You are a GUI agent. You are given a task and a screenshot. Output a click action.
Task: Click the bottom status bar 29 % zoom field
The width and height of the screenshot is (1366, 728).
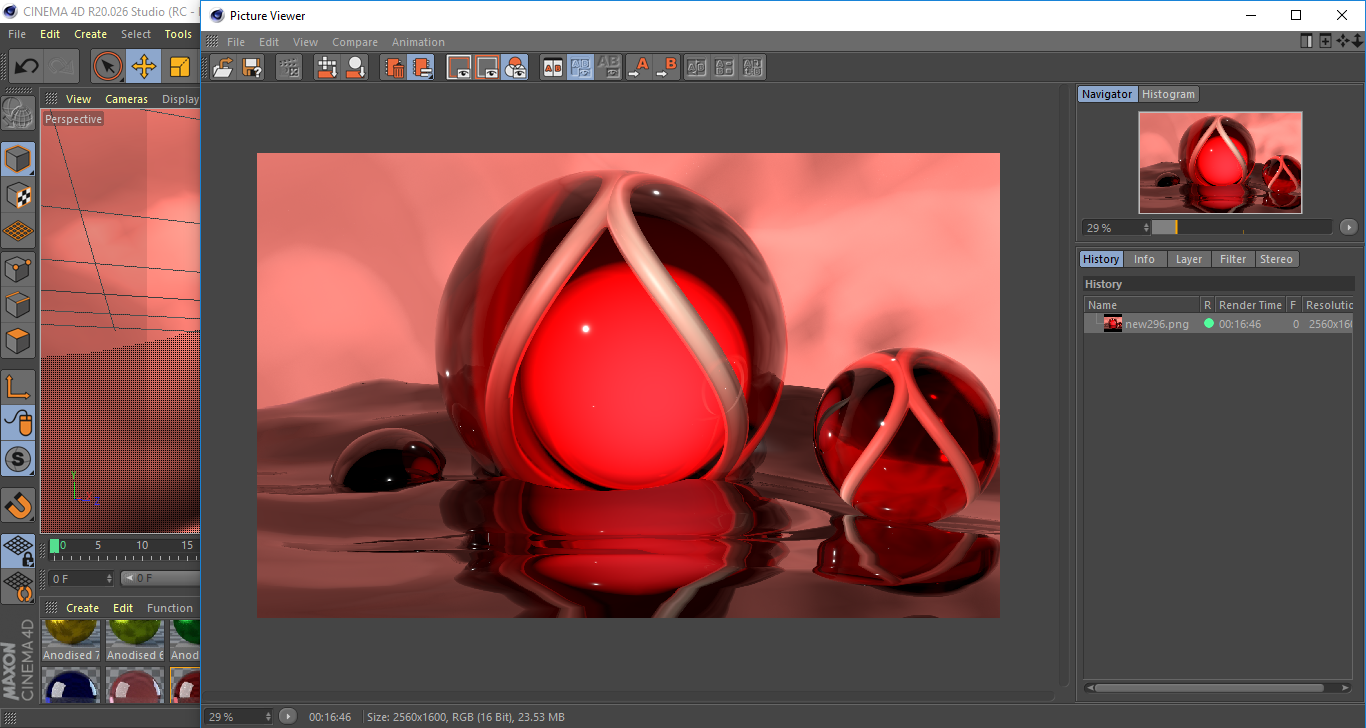[x=239, y=716]
